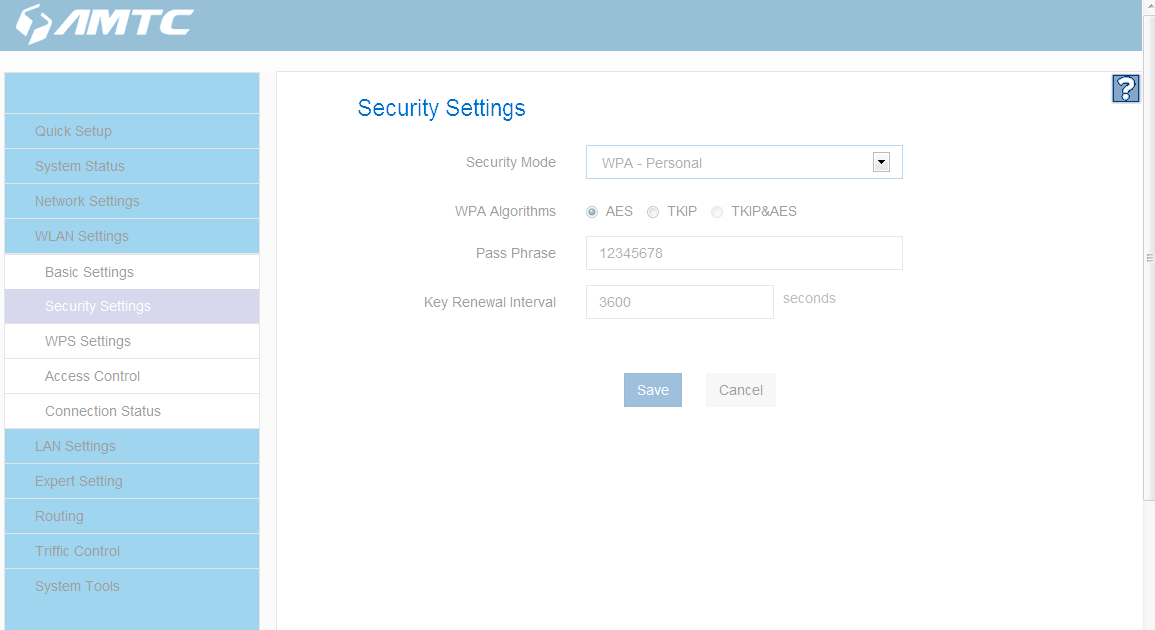
Task: Focus the Pass Phrase input field
Action: point(744,253)
